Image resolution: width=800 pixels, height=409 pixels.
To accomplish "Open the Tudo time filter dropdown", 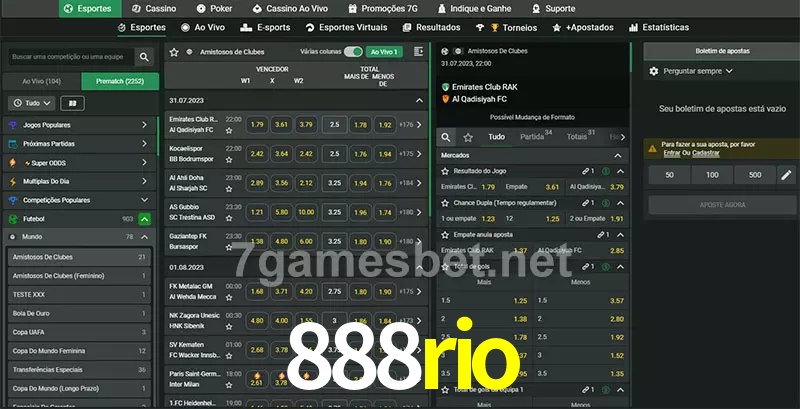I will coord(31,103).
